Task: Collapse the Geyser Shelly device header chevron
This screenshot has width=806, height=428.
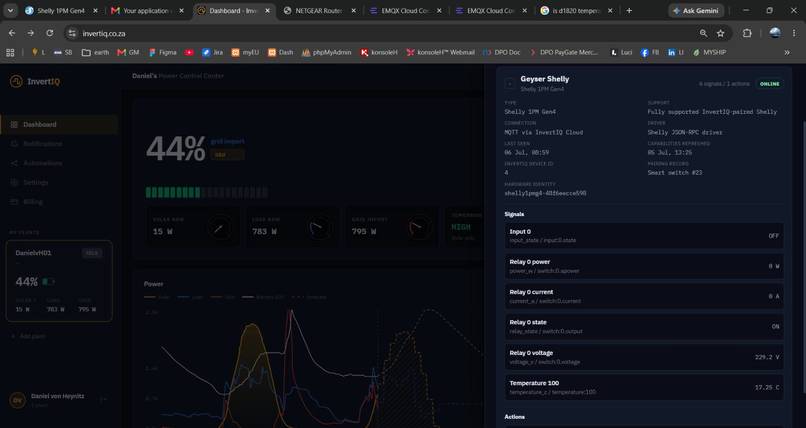Action: pyautogui.click(x=509, y=83)
